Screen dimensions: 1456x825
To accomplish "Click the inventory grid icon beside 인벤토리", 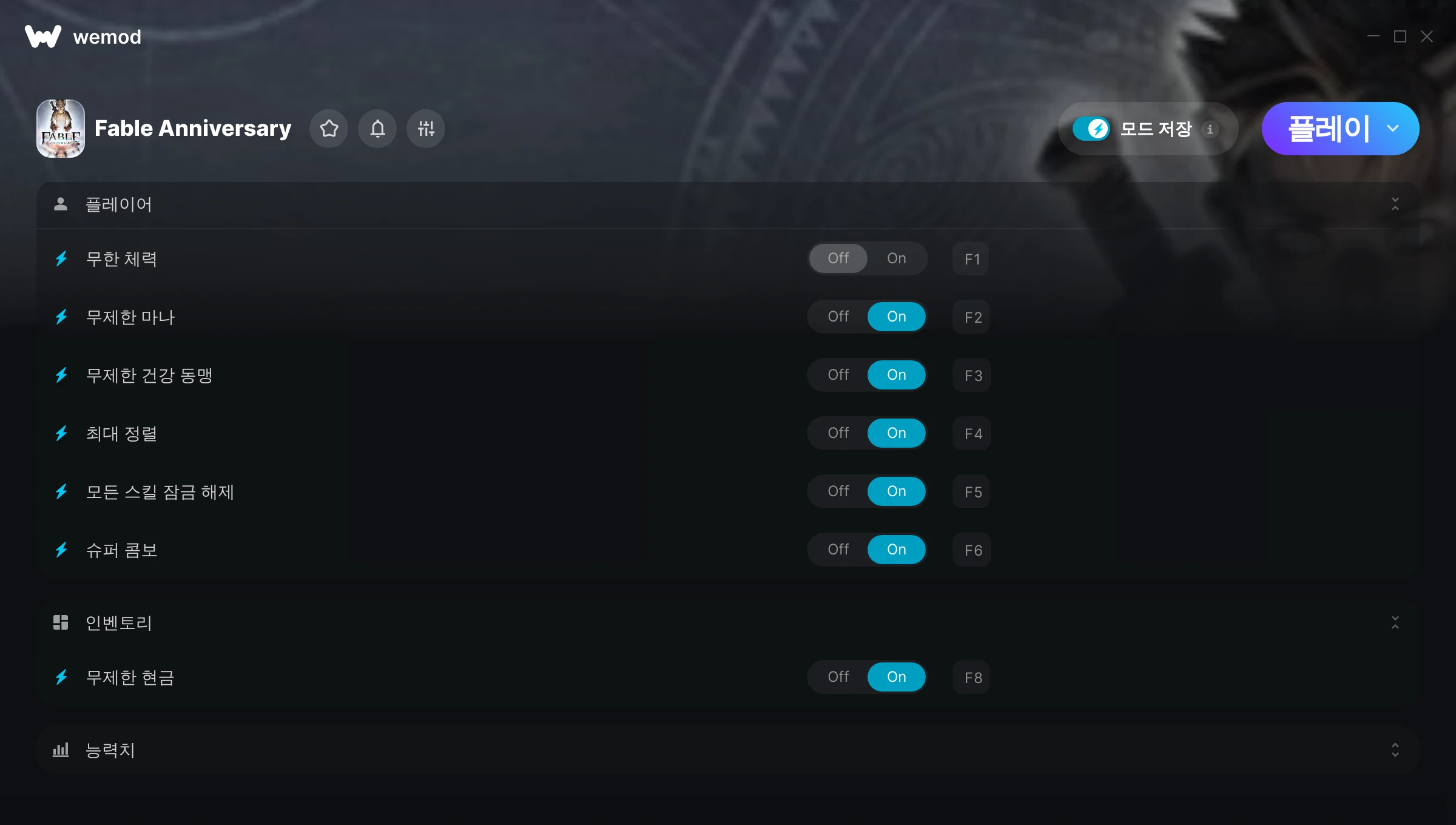I will [61, 622].
